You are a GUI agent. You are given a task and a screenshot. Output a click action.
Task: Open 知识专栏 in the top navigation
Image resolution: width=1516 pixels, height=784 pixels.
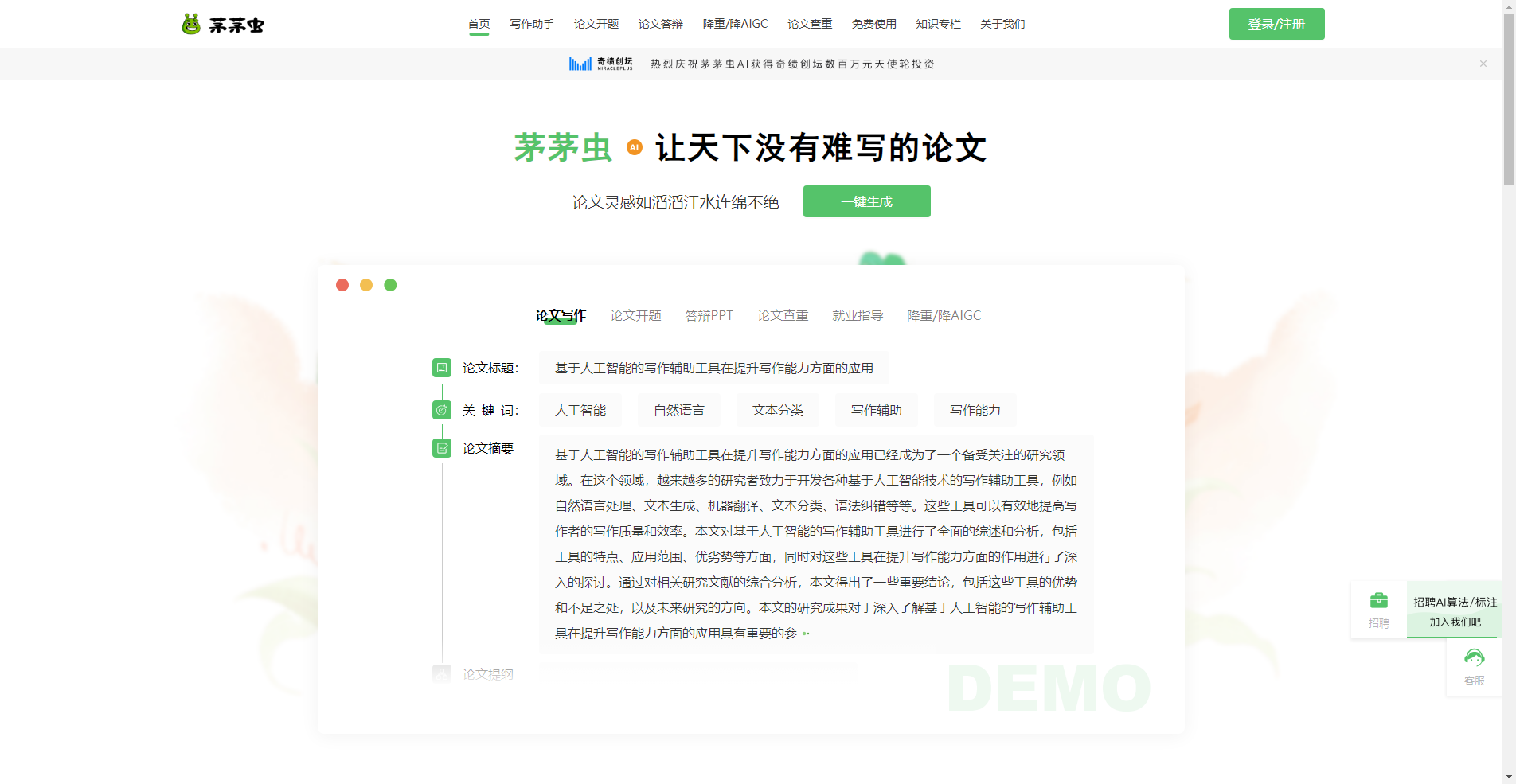point(939,24)
